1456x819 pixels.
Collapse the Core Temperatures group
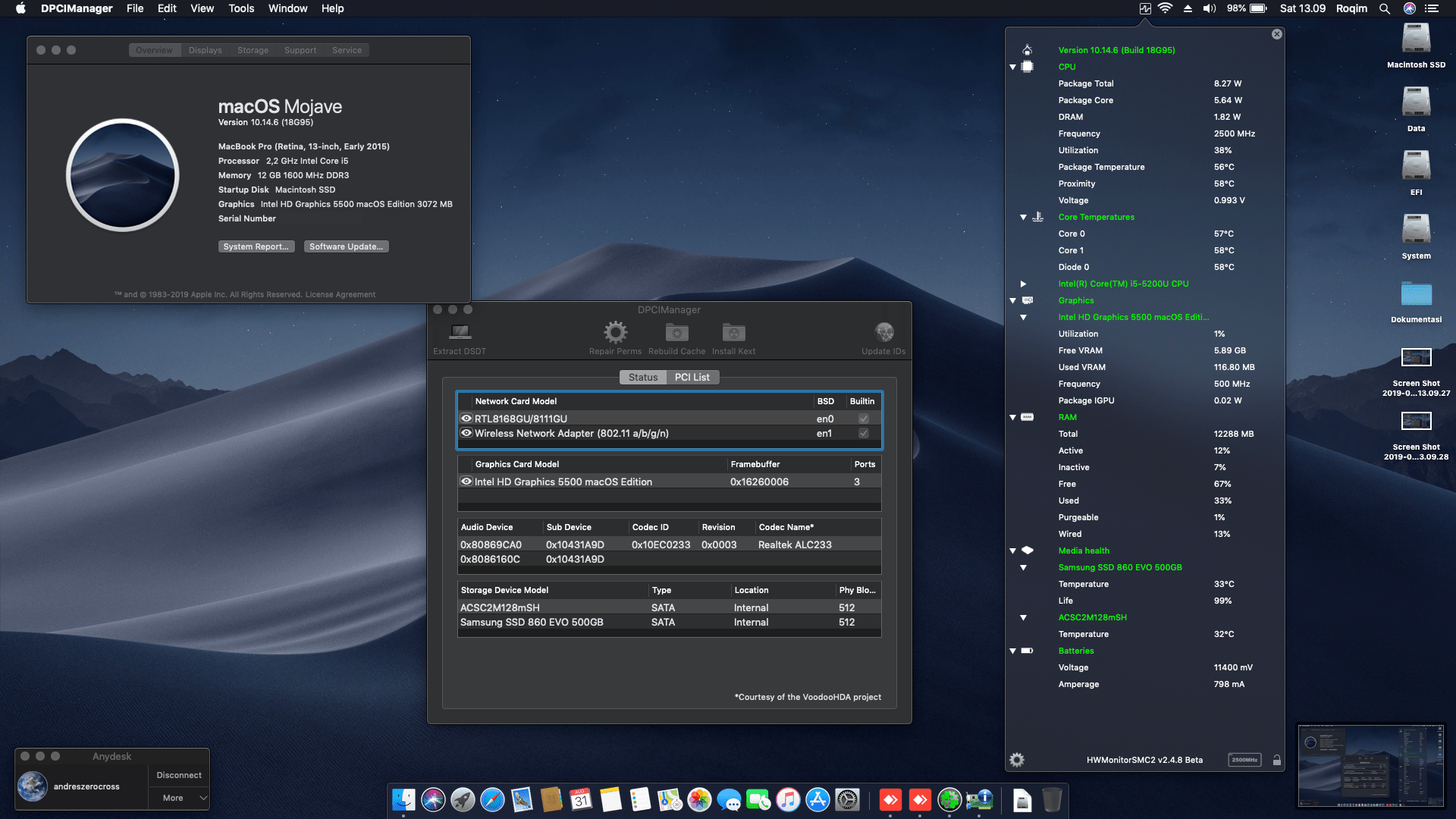click(1023, 217)
